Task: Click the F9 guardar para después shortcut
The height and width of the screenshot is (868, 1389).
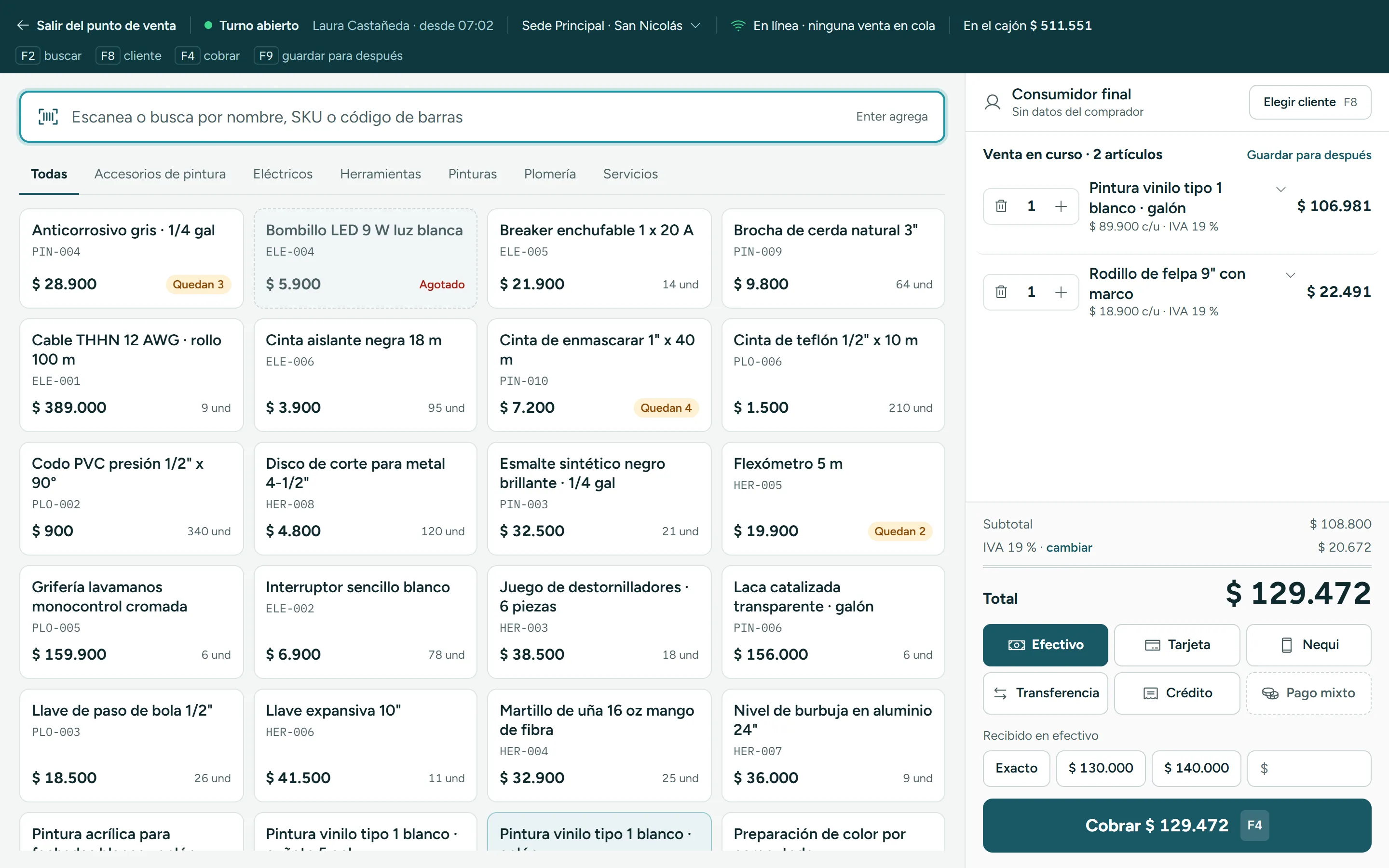Action: click(328, 55)
